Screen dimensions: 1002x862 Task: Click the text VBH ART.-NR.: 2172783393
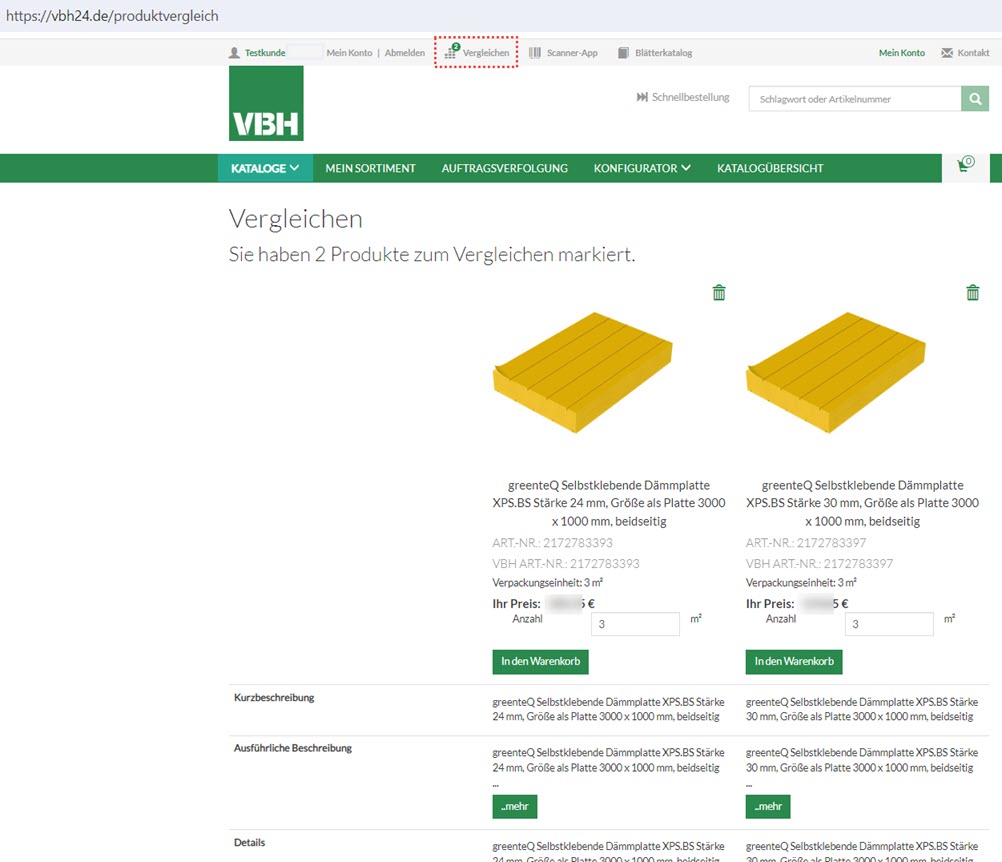tap(566, 564)
